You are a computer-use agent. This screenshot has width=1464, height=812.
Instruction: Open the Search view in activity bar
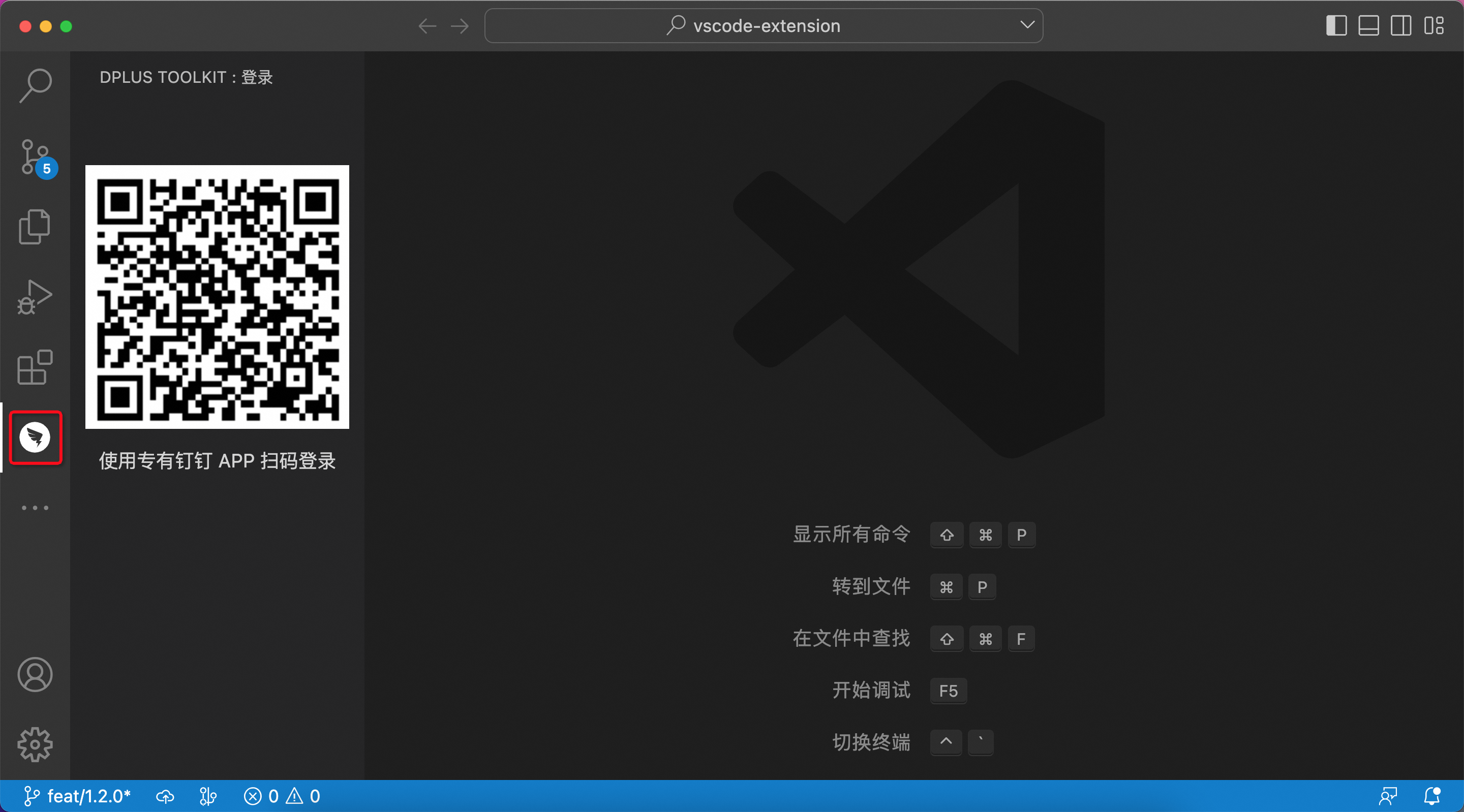[35, 86]
